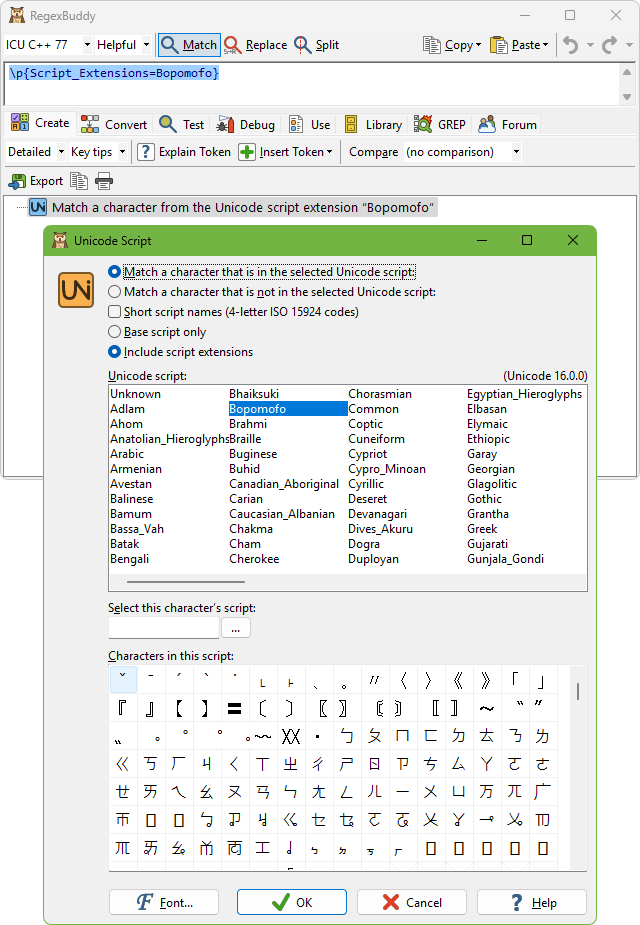Select Cherokee in the script list
The height and width of the screenshot is (925, 640).
pos(254,559)
